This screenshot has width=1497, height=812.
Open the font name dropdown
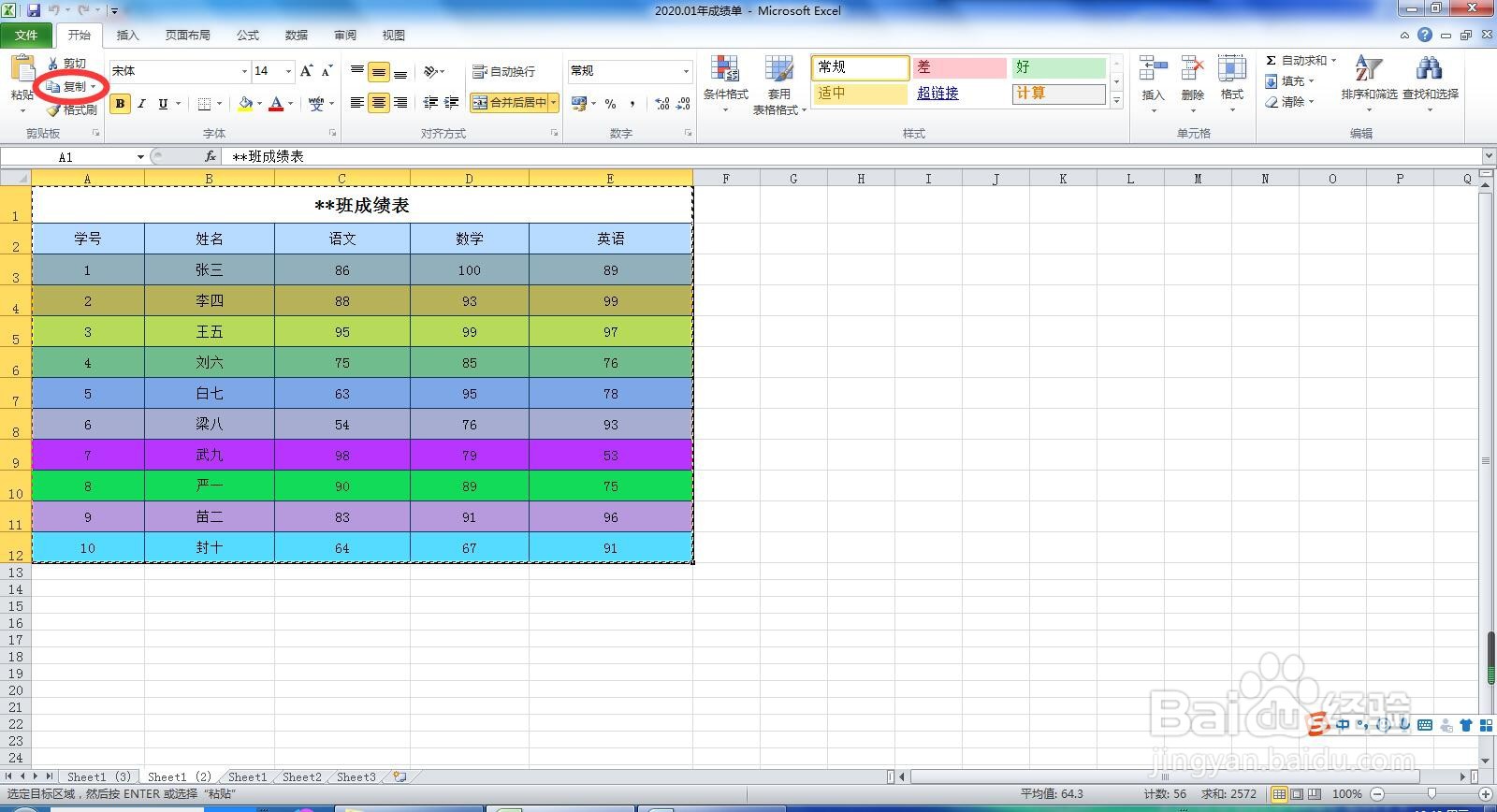click(244, 71)
